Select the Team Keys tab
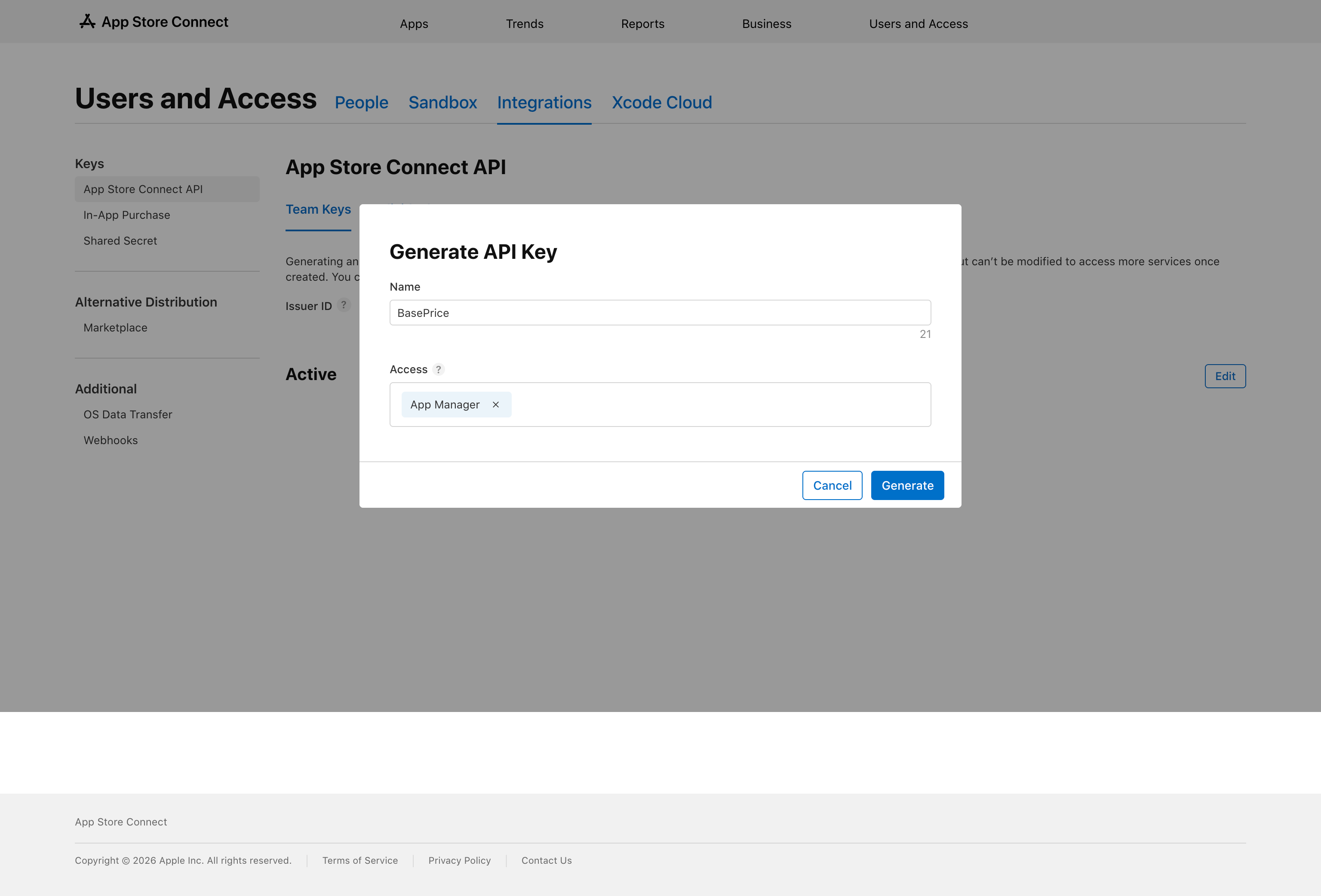Screen dimensions: 1321x896 tap(318, 209)
